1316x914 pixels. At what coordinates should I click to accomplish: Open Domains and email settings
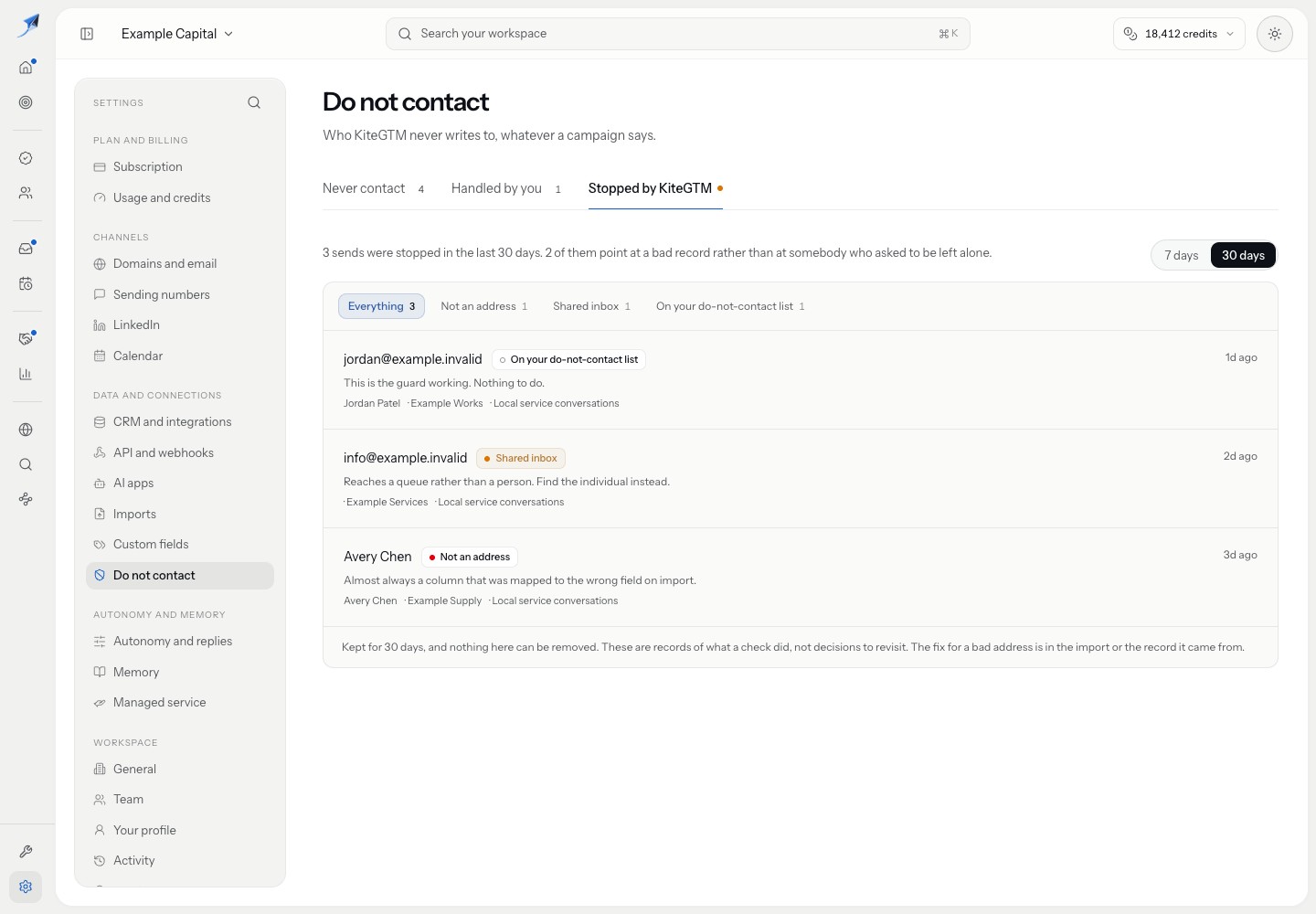[x=180, y=264]
